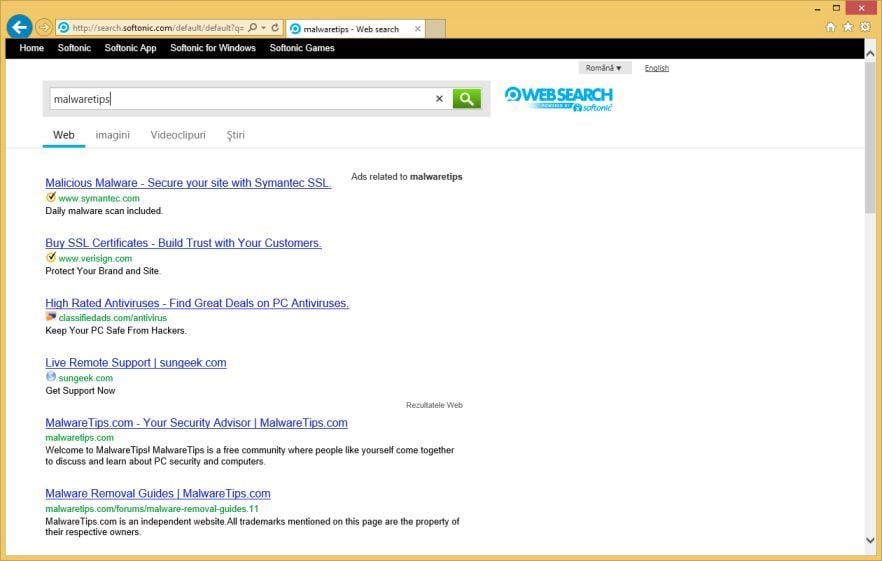Open Live Remote Support sungeek.com link
882x561 pixels.
pos(136,363)
